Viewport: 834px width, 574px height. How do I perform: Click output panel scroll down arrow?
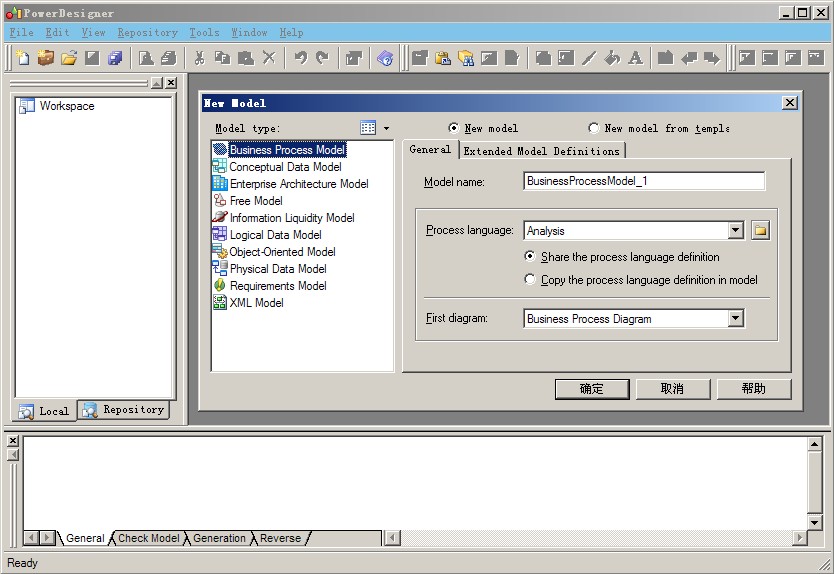814,522
